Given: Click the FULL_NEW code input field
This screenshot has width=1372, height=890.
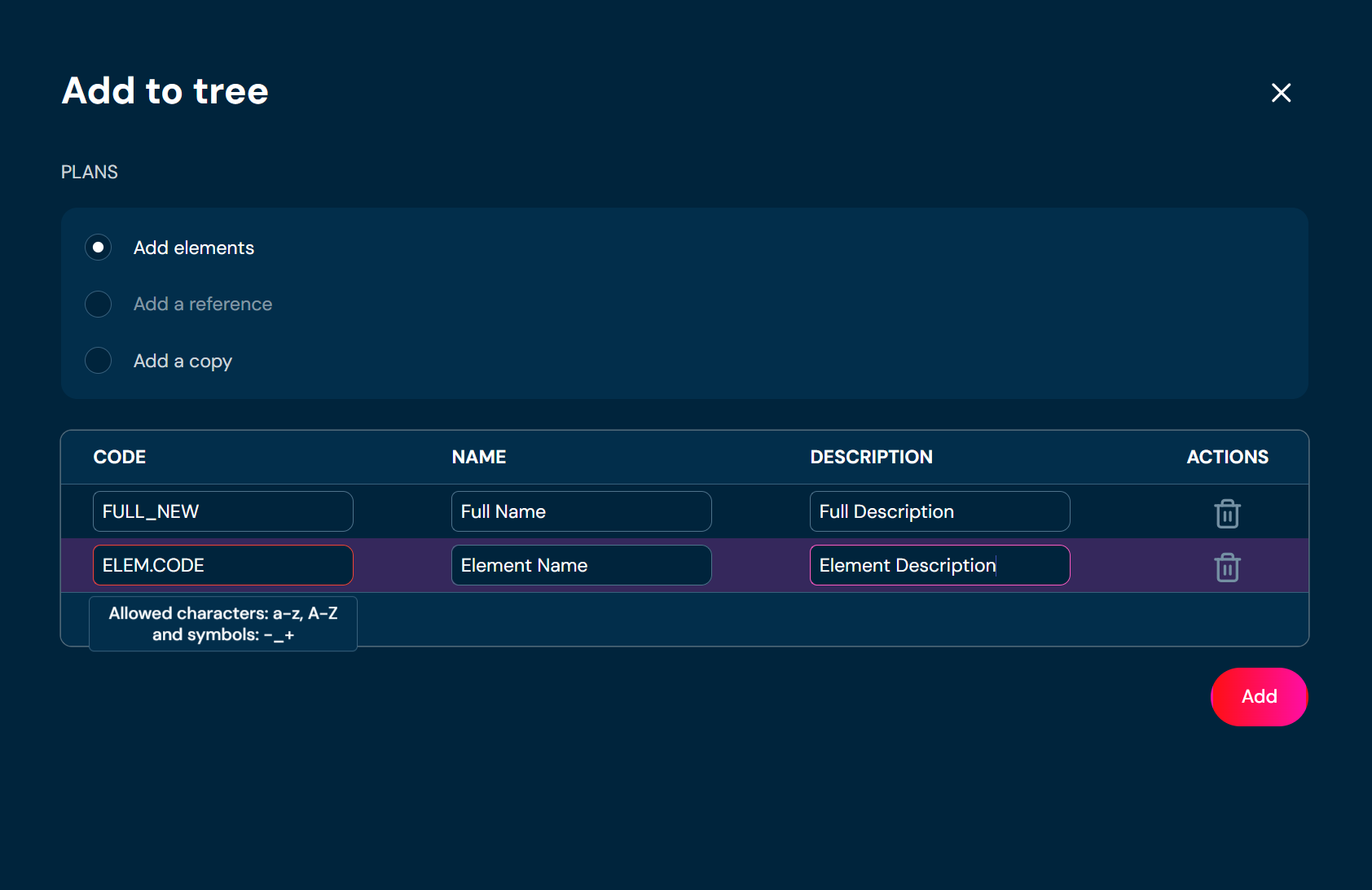Looking at the screenshot, I should [x=222, y=511].
